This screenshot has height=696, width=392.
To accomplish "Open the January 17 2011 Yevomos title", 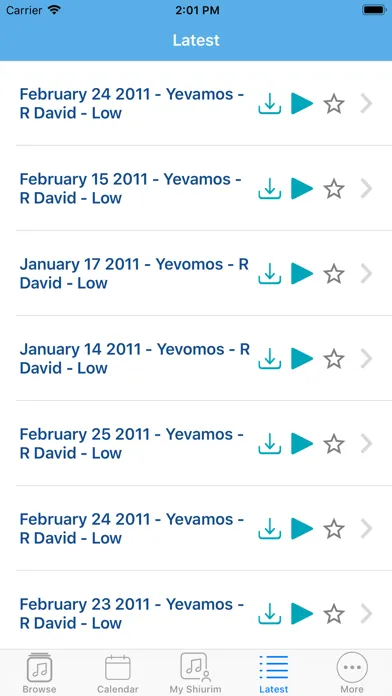I will pos(134,273).
